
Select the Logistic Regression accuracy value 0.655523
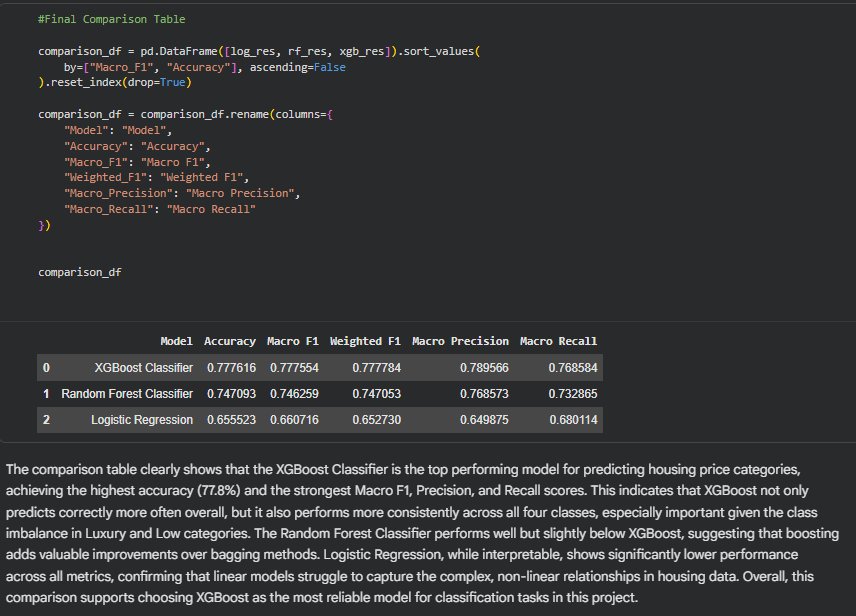click(229, 419)
